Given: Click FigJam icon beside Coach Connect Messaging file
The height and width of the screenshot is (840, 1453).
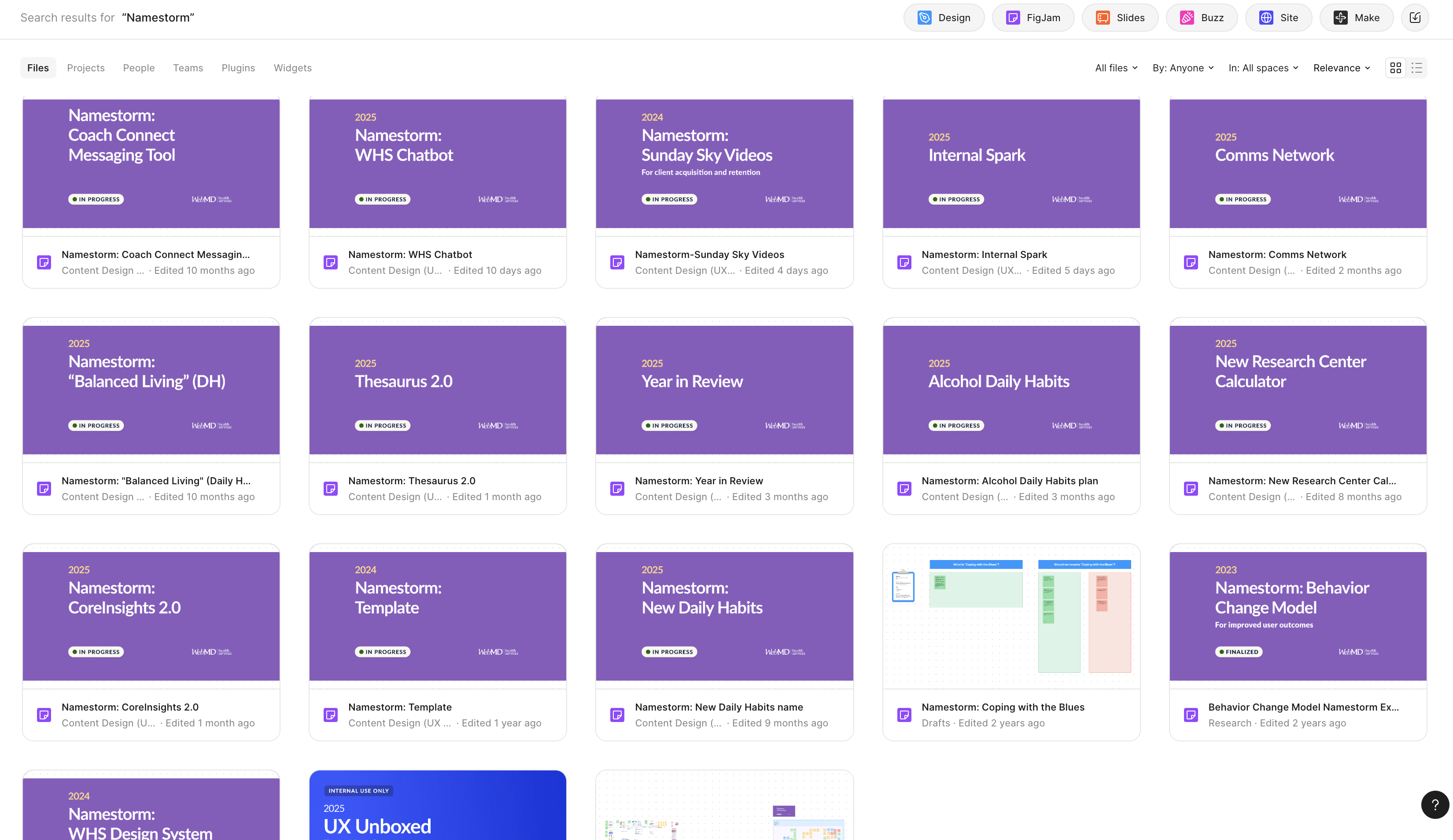Looking at the screenshot, I should (x=44, y=263).
